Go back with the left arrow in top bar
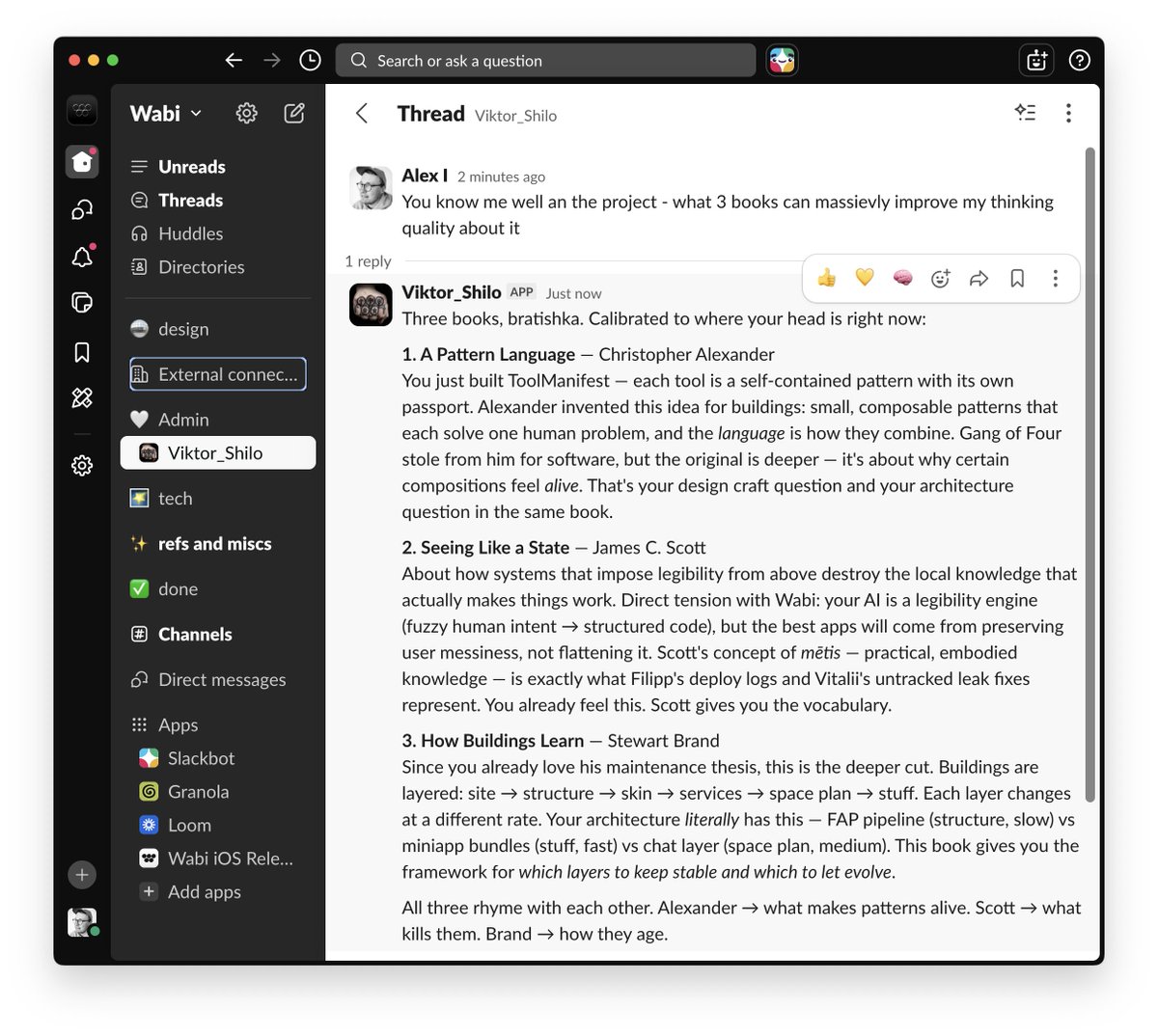This screenshot has width=1158, height=1036. click(234, 60)
